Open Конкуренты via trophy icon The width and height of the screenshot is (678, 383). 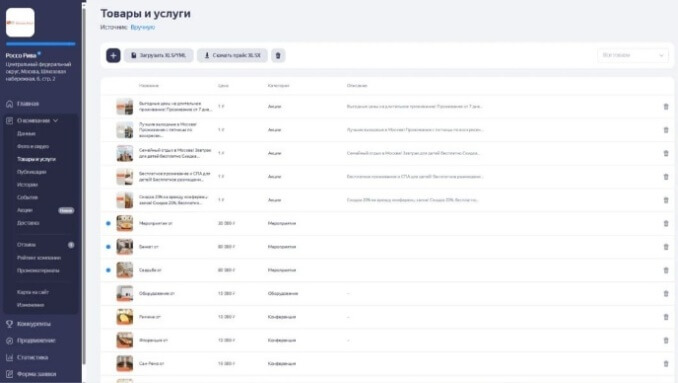pyautogui.click(x=10, y=324)
